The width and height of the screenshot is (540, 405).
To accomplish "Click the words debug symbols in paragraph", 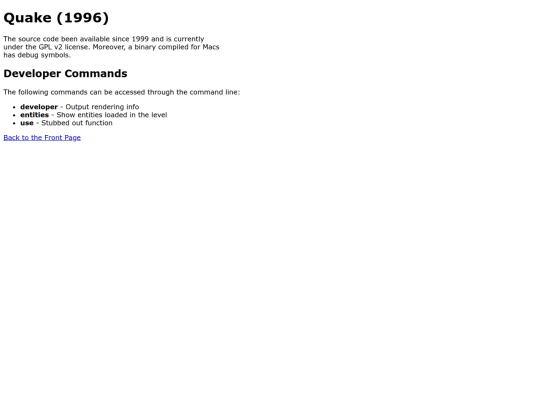I will point(44,55).
